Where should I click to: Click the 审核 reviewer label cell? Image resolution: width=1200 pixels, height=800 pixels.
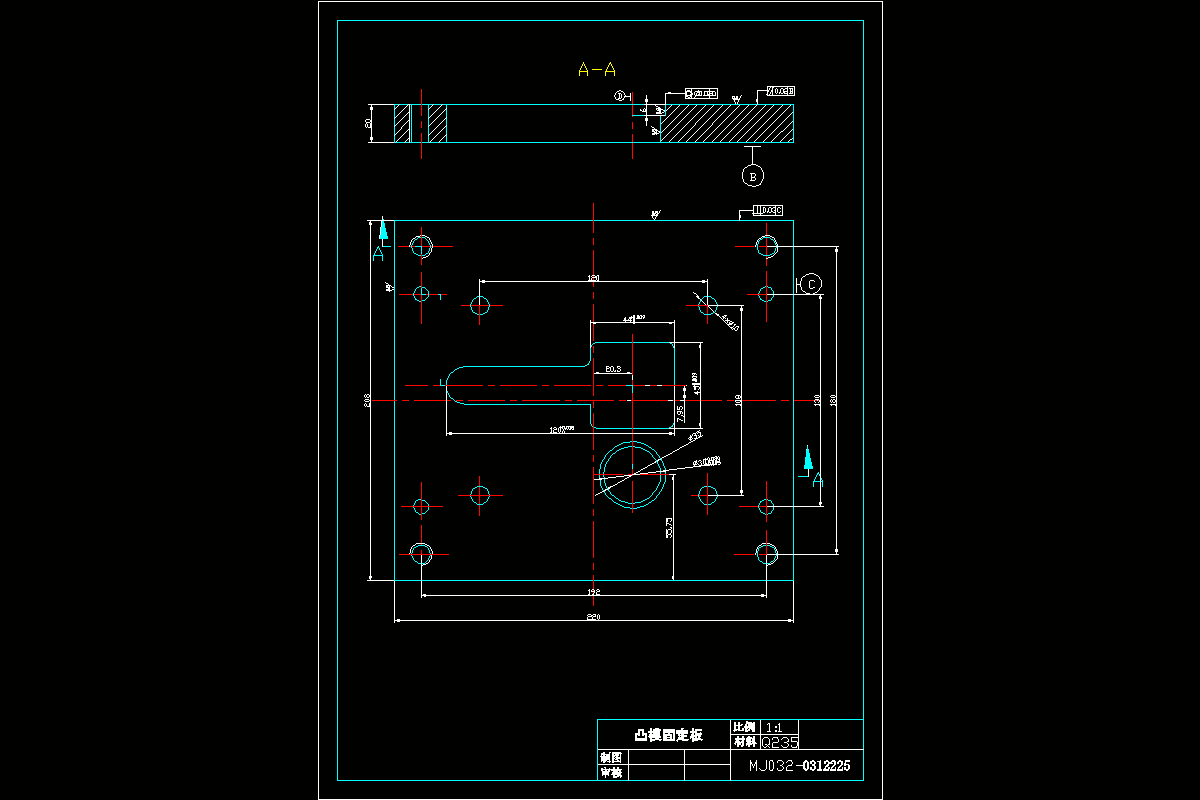pos(610,773)
